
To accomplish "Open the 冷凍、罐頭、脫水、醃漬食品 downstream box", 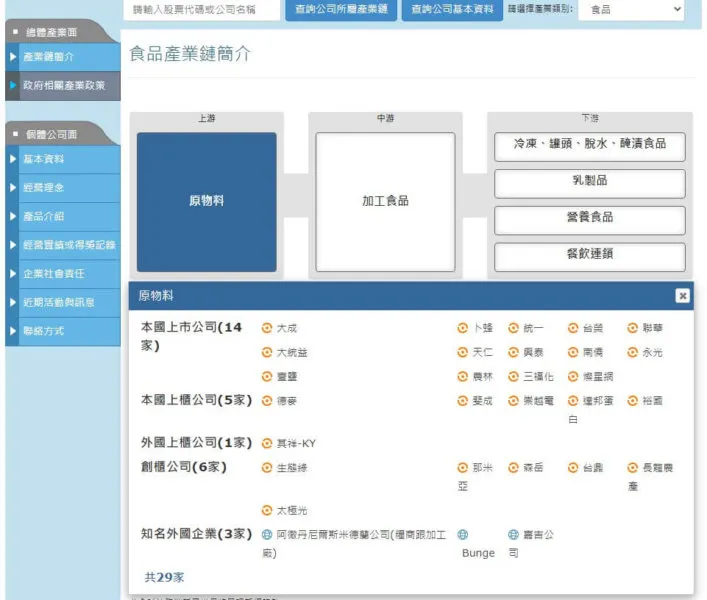I will click(589, 147).
